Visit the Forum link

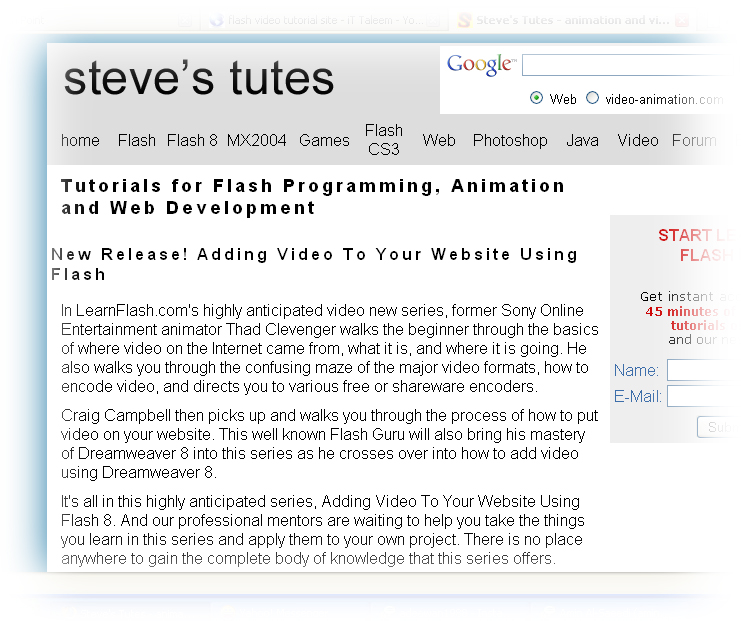point(694,140)
